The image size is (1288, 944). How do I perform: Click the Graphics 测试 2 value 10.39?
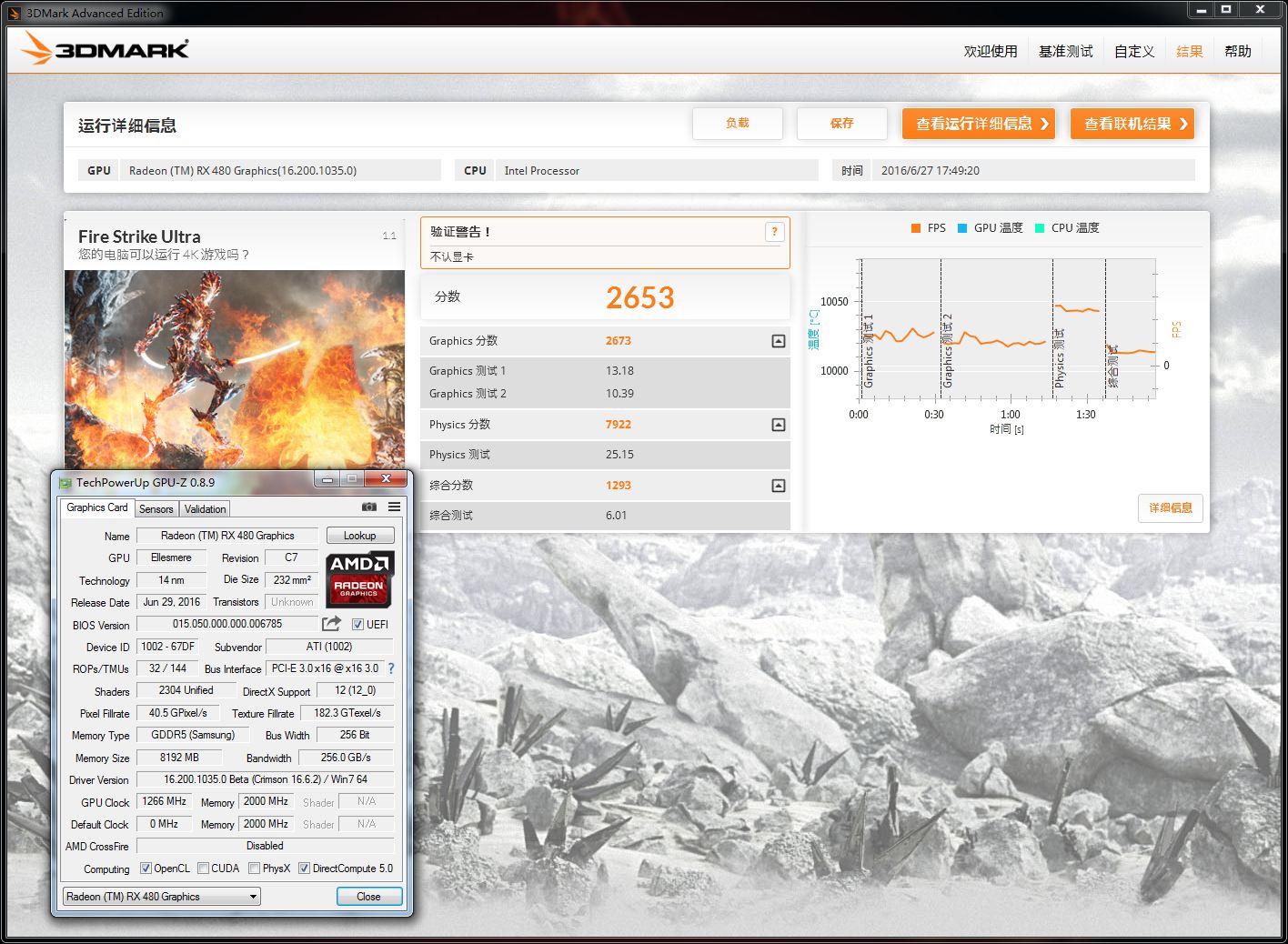pyautogui.click(x=620, y=394)
